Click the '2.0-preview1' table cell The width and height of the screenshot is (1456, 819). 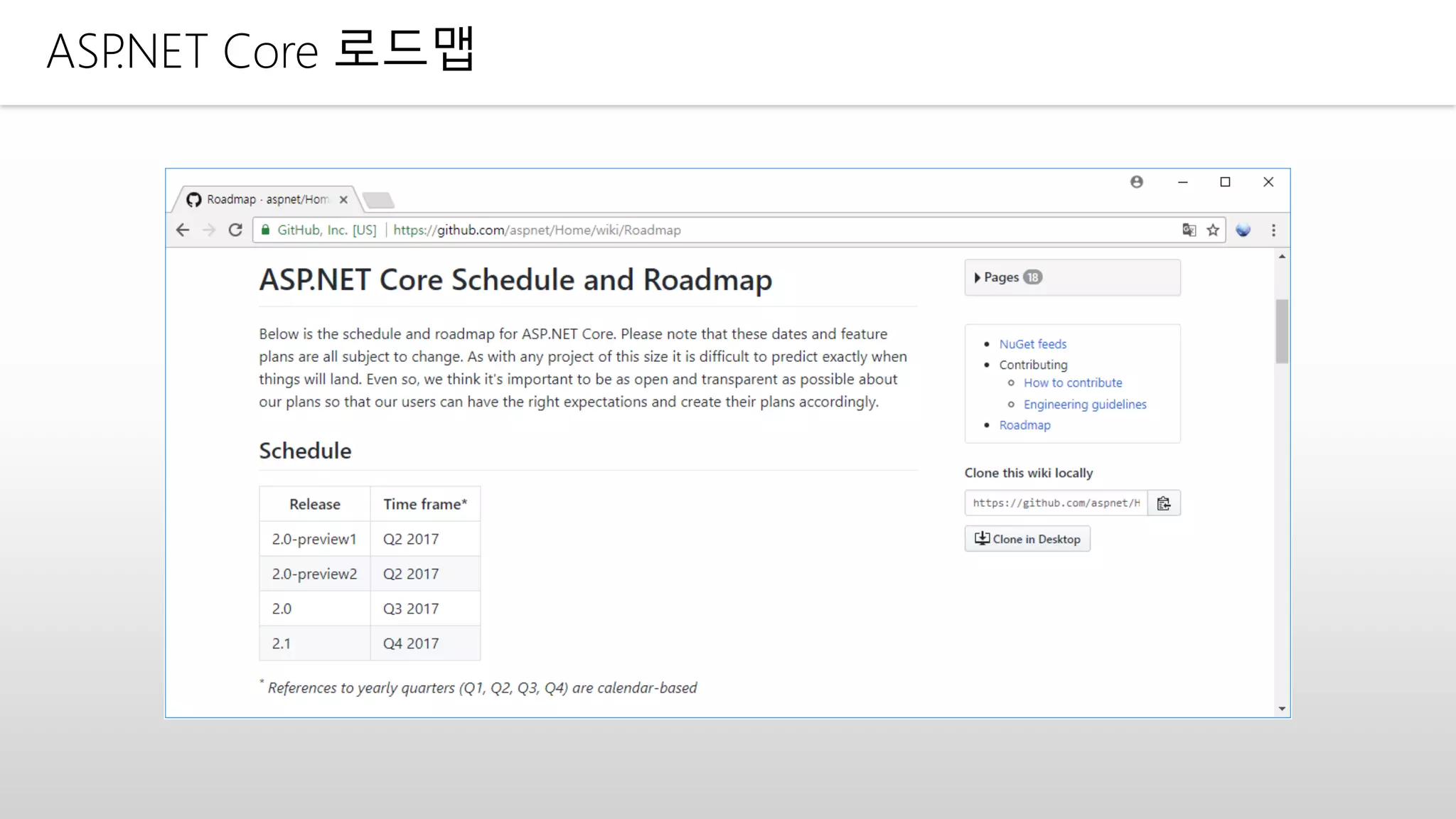coord(314,539)
